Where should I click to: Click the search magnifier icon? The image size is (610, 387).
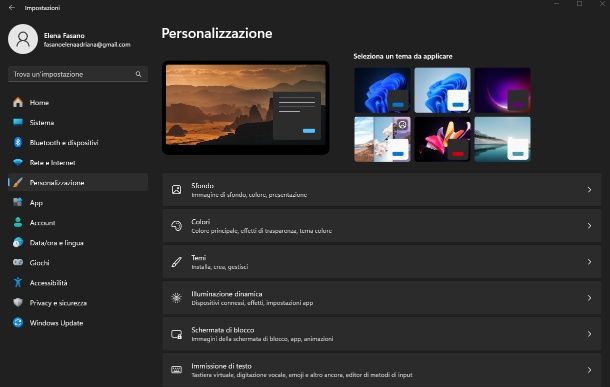(x=138, y=74)
